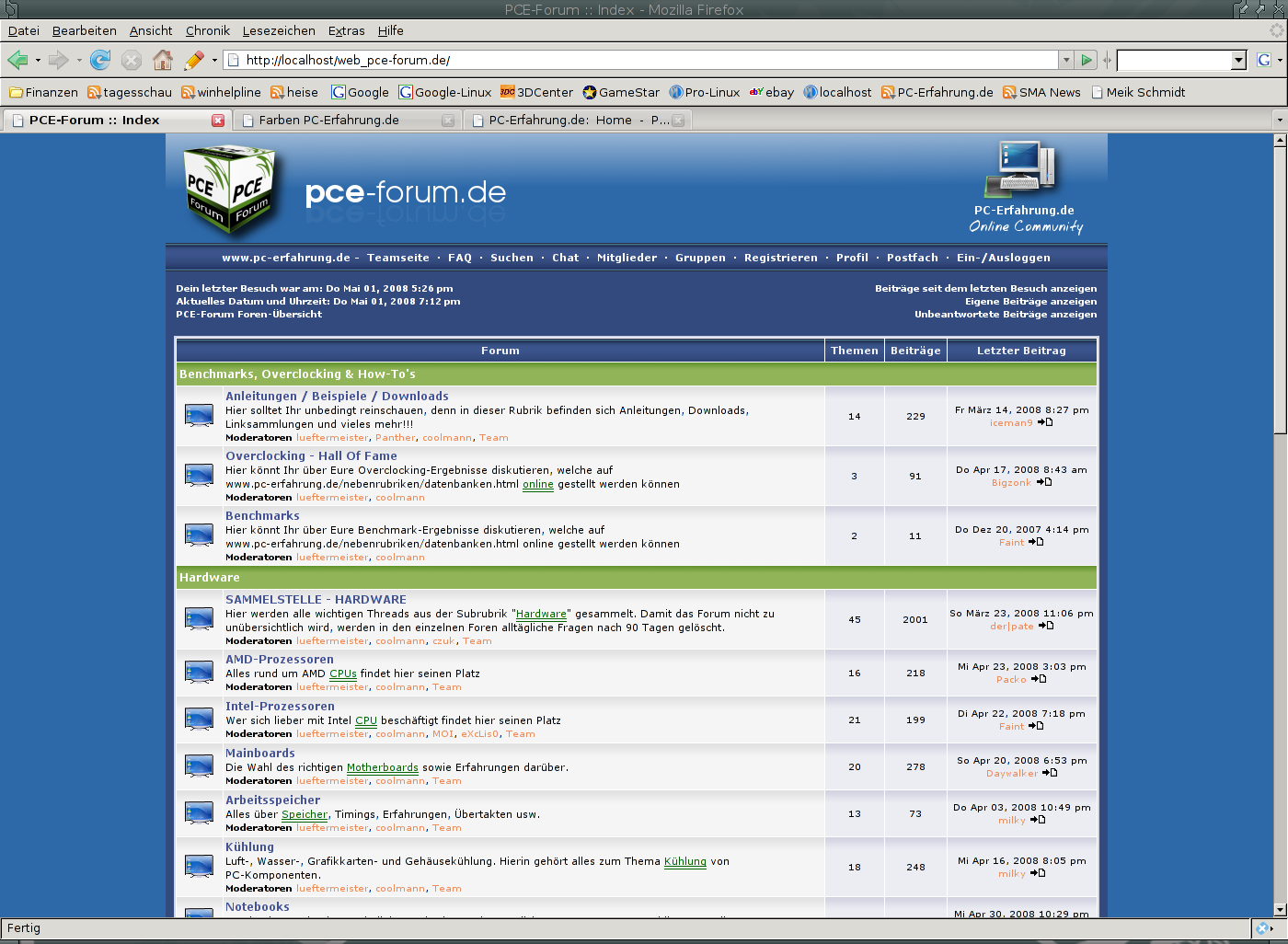This screenshot has width=1288, height=944.
Task: View latest post arrow next to iceman9
Action: [1045, 423]
